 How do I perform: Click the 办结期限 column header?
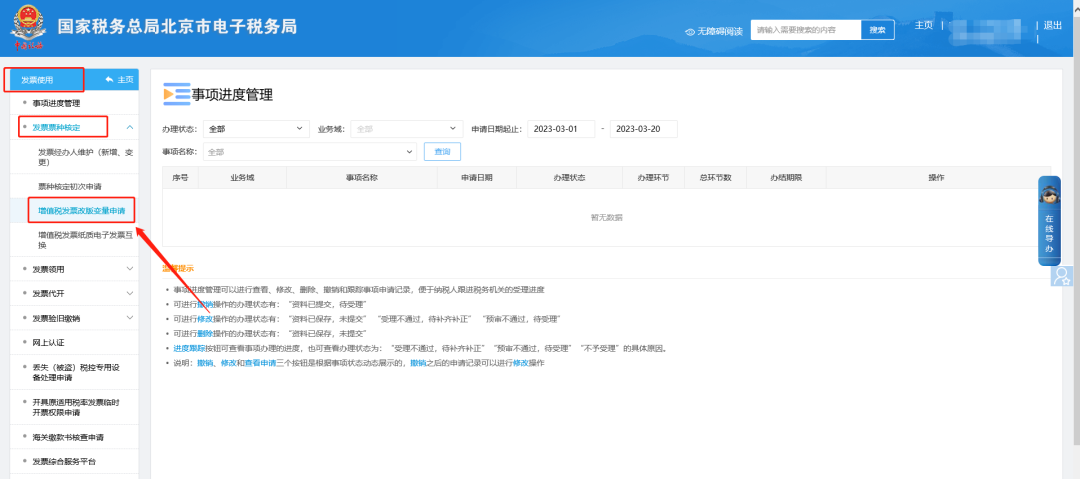click(786, 177)
